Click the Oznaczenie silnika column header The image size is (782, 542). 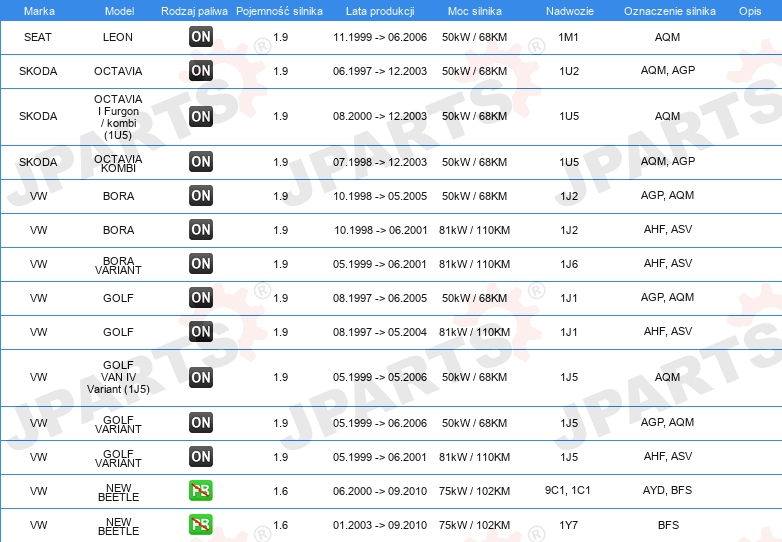click(669, 11)
